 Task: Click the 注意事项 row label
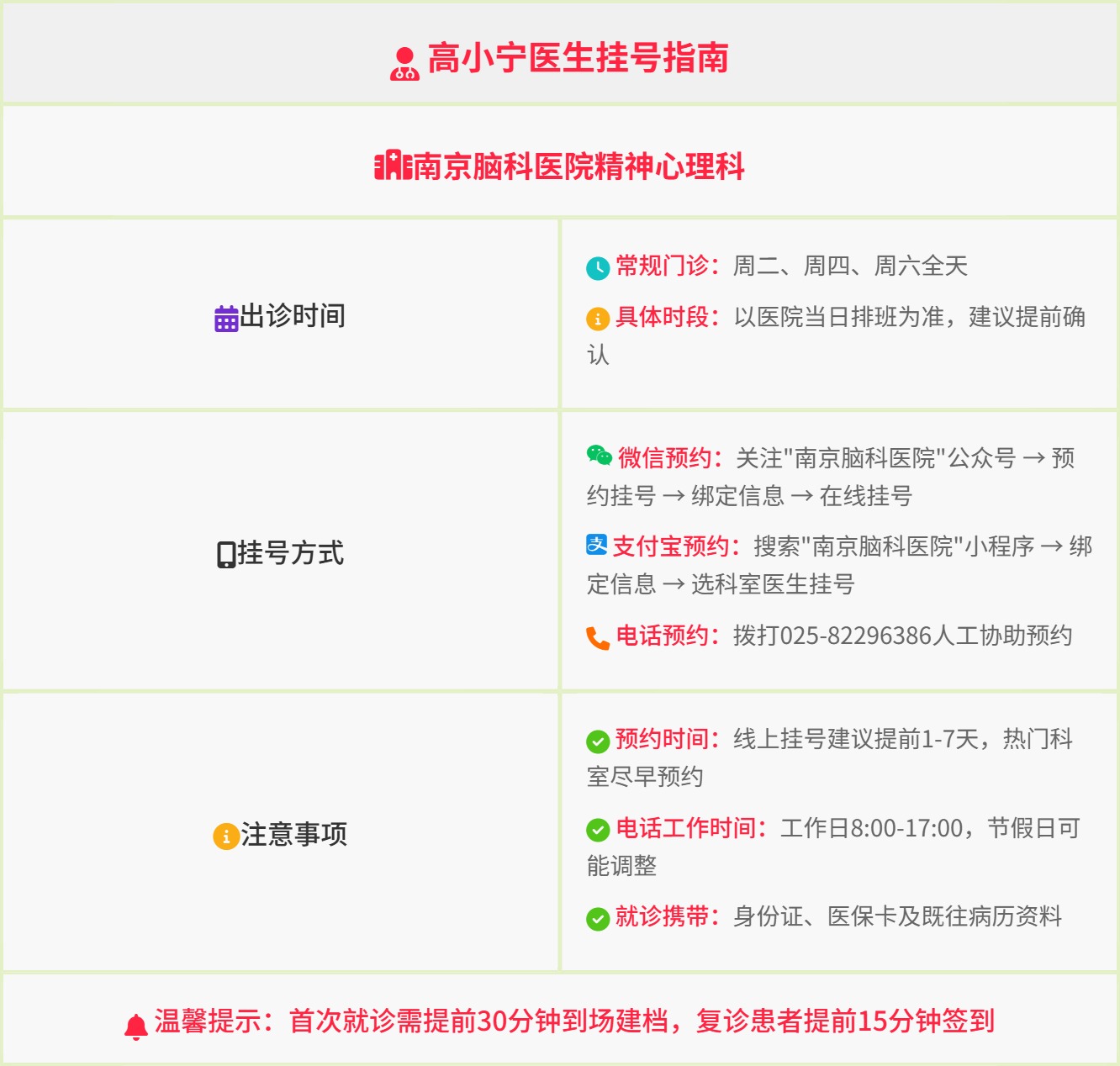point(294,835)
